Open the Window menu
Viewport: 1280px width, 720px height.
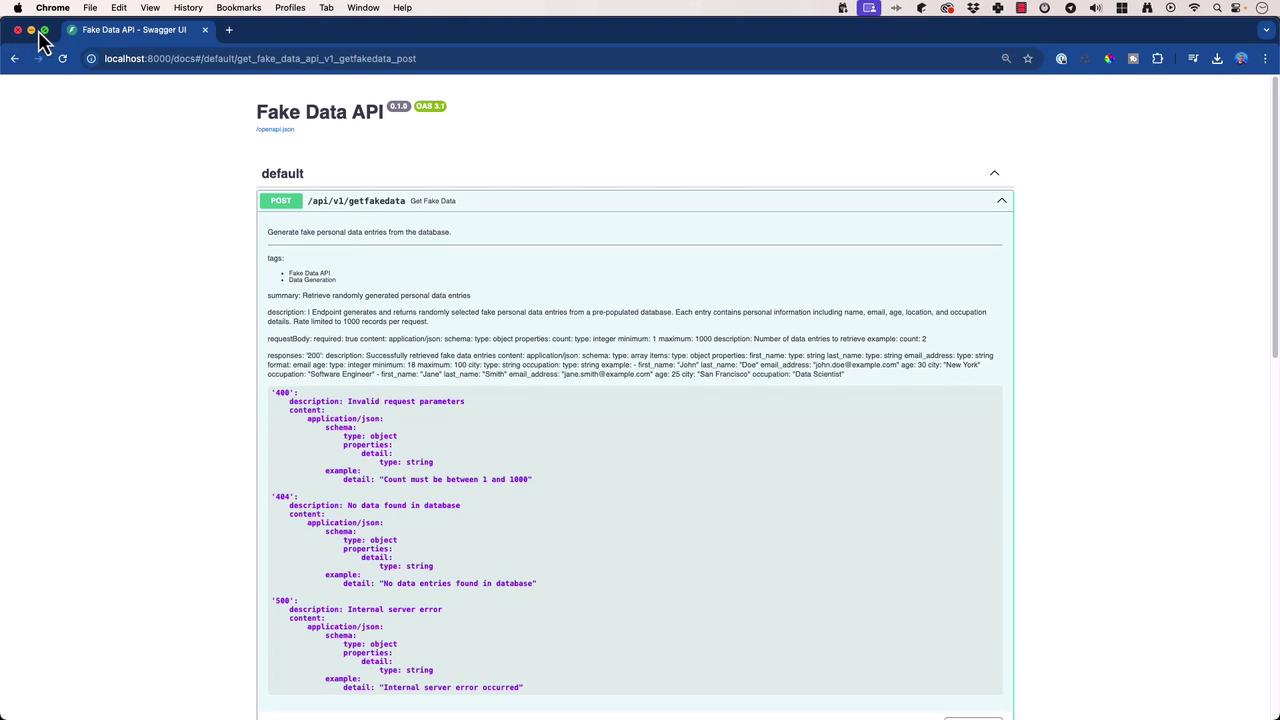tap(363, 8)
